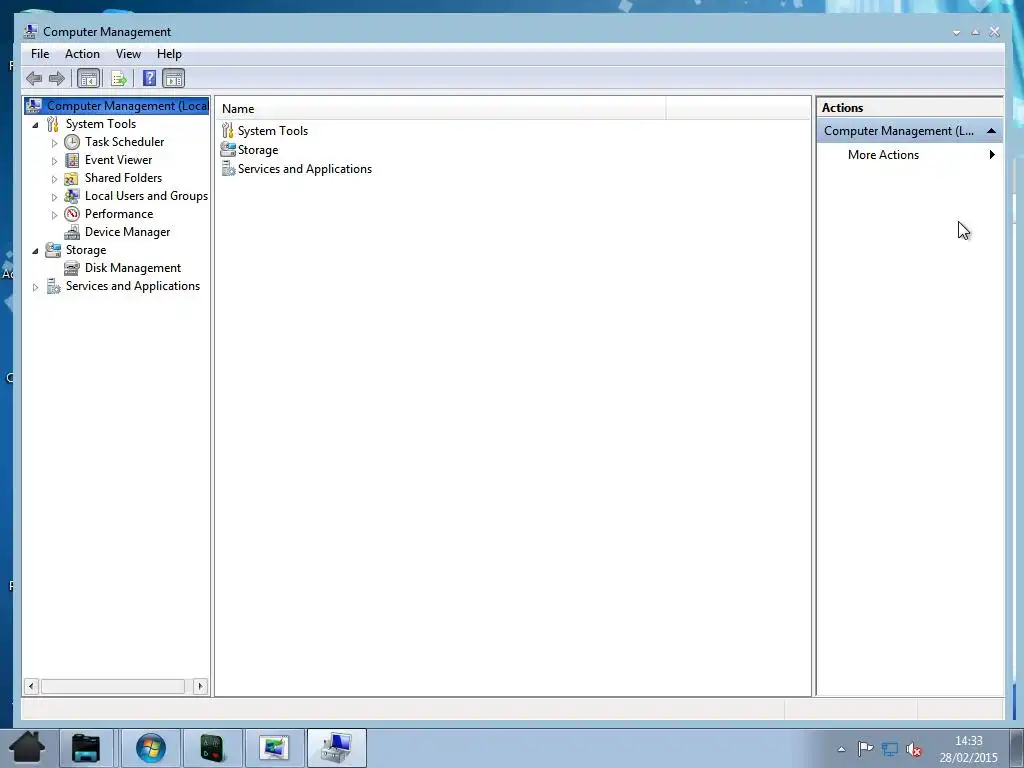Open the home icon on the taskbar

27,747
